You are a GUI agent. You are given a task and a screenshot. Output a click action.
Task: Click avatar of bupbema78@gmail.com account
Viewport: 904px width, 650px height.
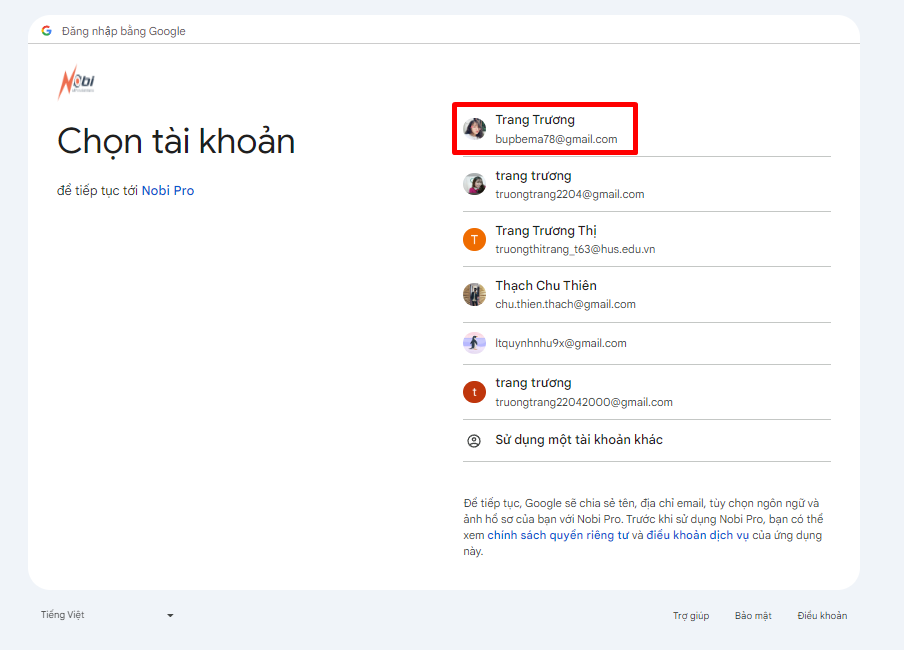(x=474, y=129)
